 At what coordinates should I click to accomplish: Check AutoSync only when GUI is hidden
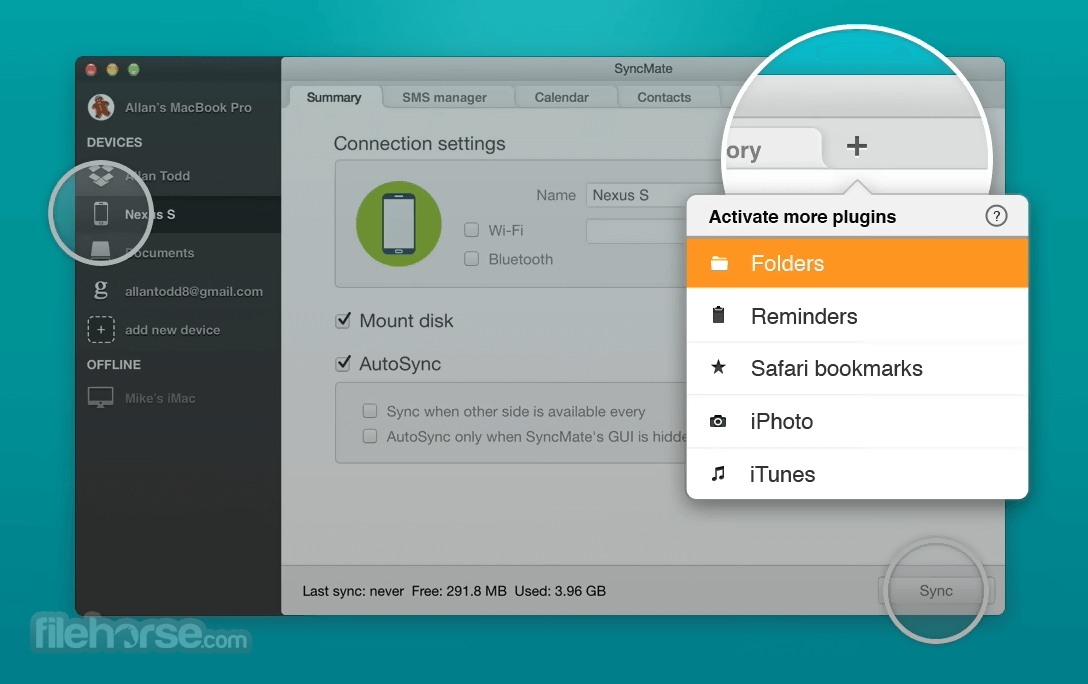coord(370,436)
